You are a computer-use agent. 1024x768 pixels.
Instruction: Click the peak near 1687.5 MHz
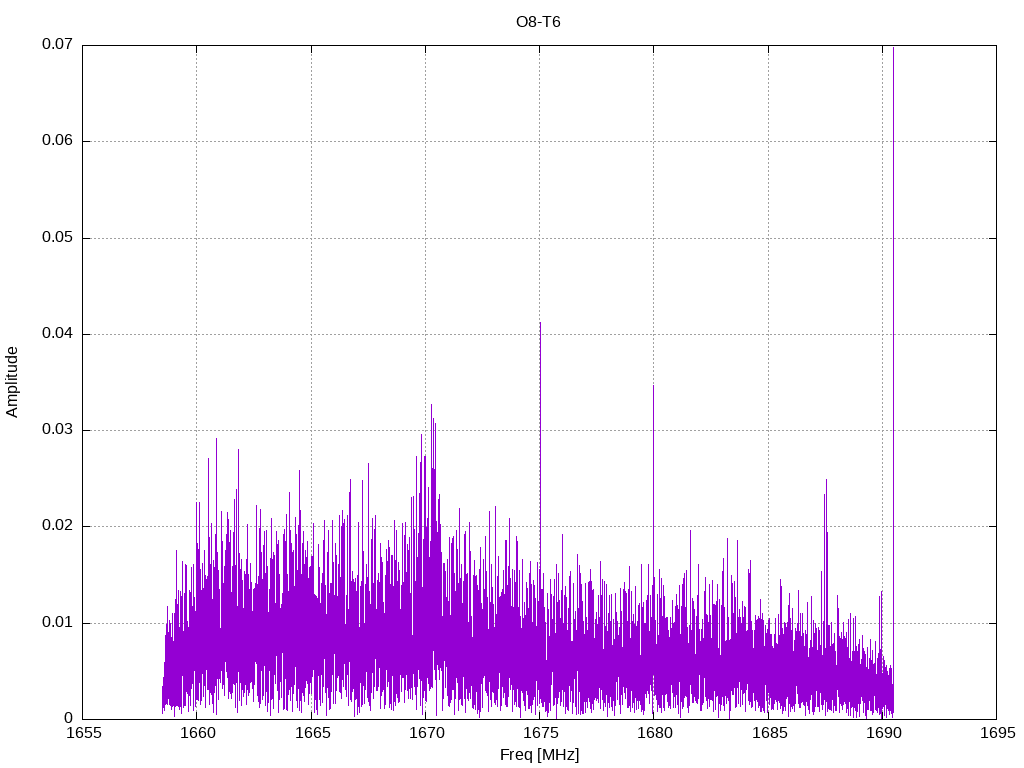coord(826,482)
